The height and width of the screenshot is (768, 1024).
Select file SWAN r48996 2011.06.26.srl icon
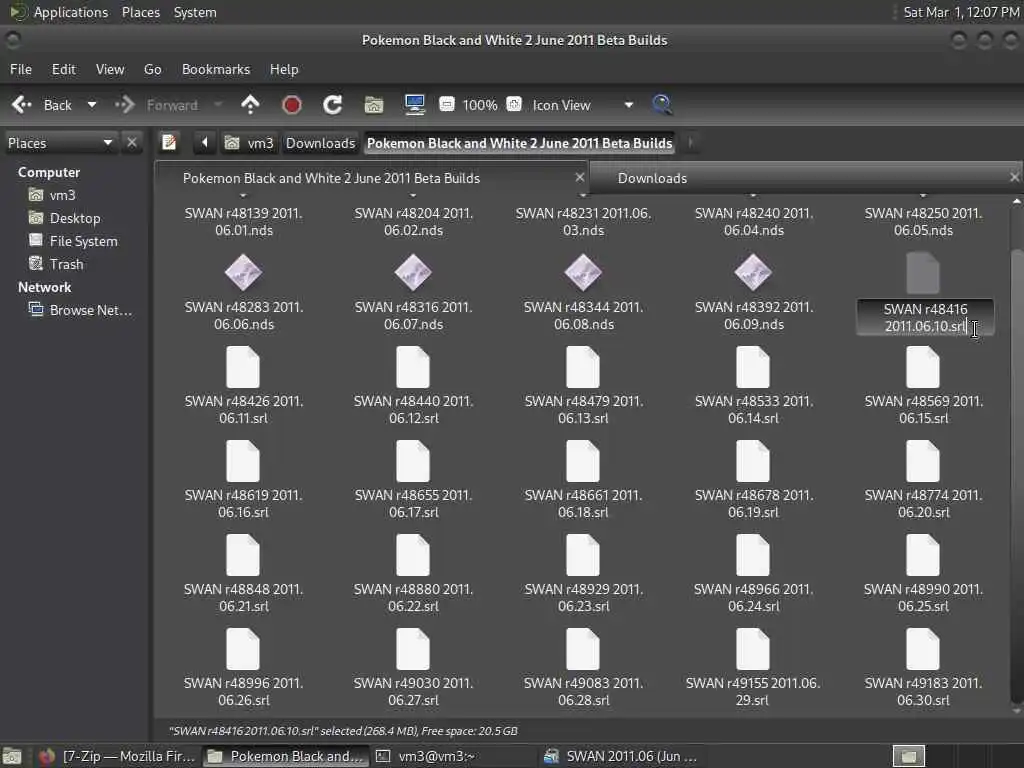pyautogui.click(x=243, y=649)
